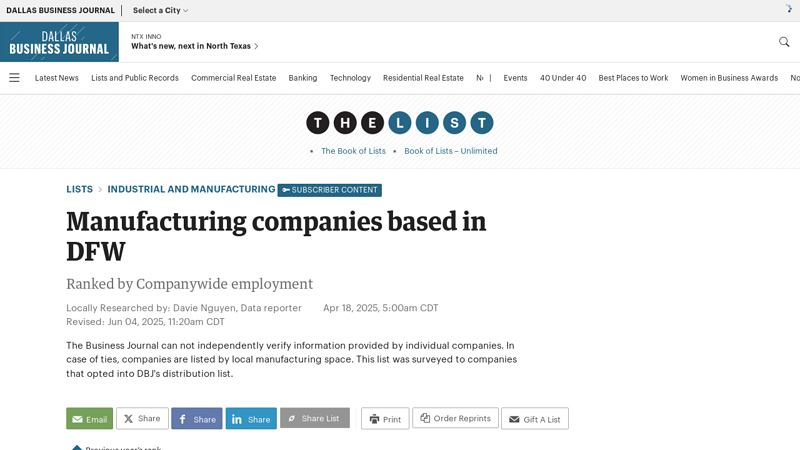The width and height of the screenshot is (800, 450).
Task: Click the Share List button
Action: (x=314, y=418)
